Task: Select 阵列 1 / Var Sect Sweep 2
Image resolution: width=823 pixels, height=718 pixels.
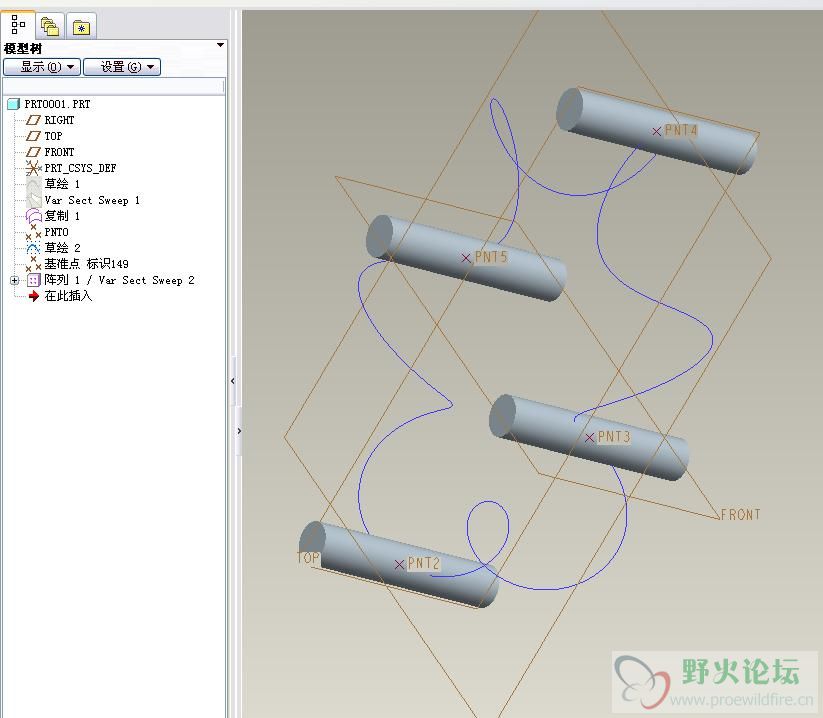Action: pos(119,280)
